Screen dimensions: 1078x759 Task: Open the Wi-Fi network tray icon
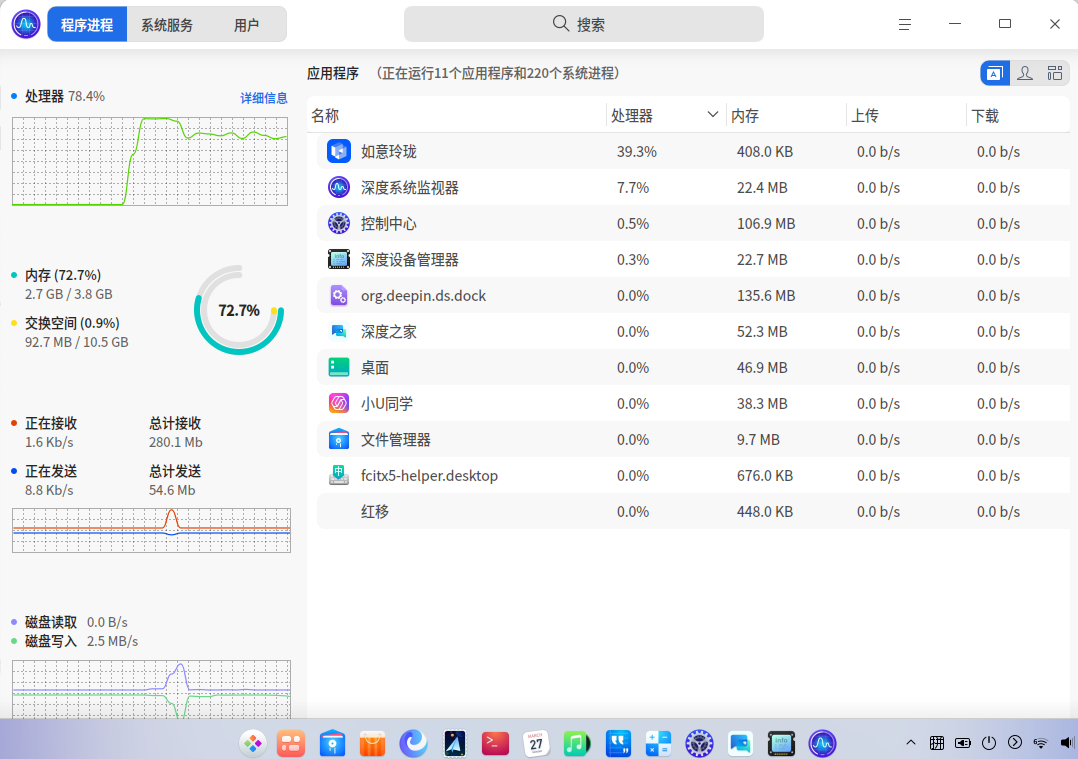click(1040, 742)
